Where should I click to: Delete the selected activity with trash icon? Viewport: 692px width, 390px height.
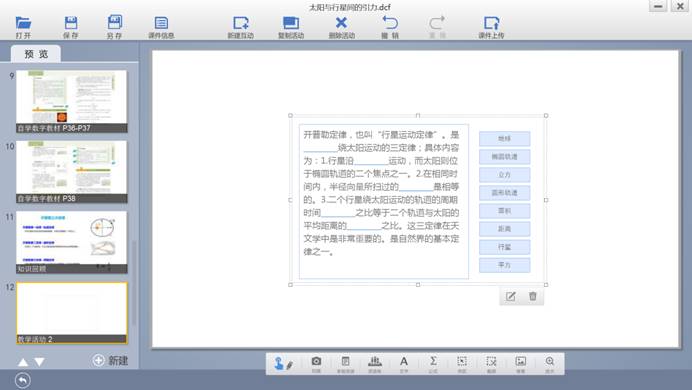[x=533, y=296]
